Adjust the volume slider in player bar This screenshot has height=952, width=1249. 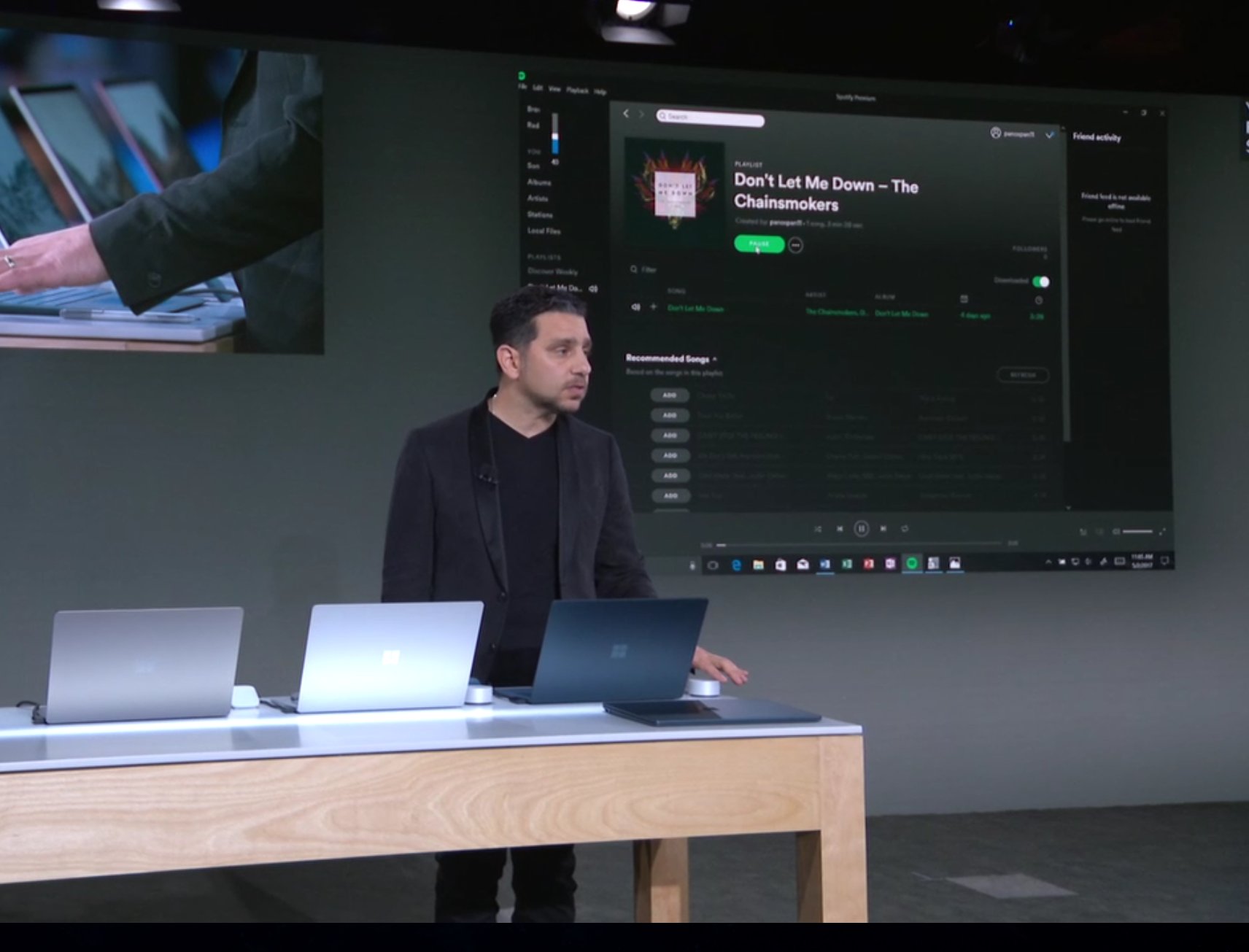[1137, 532]
